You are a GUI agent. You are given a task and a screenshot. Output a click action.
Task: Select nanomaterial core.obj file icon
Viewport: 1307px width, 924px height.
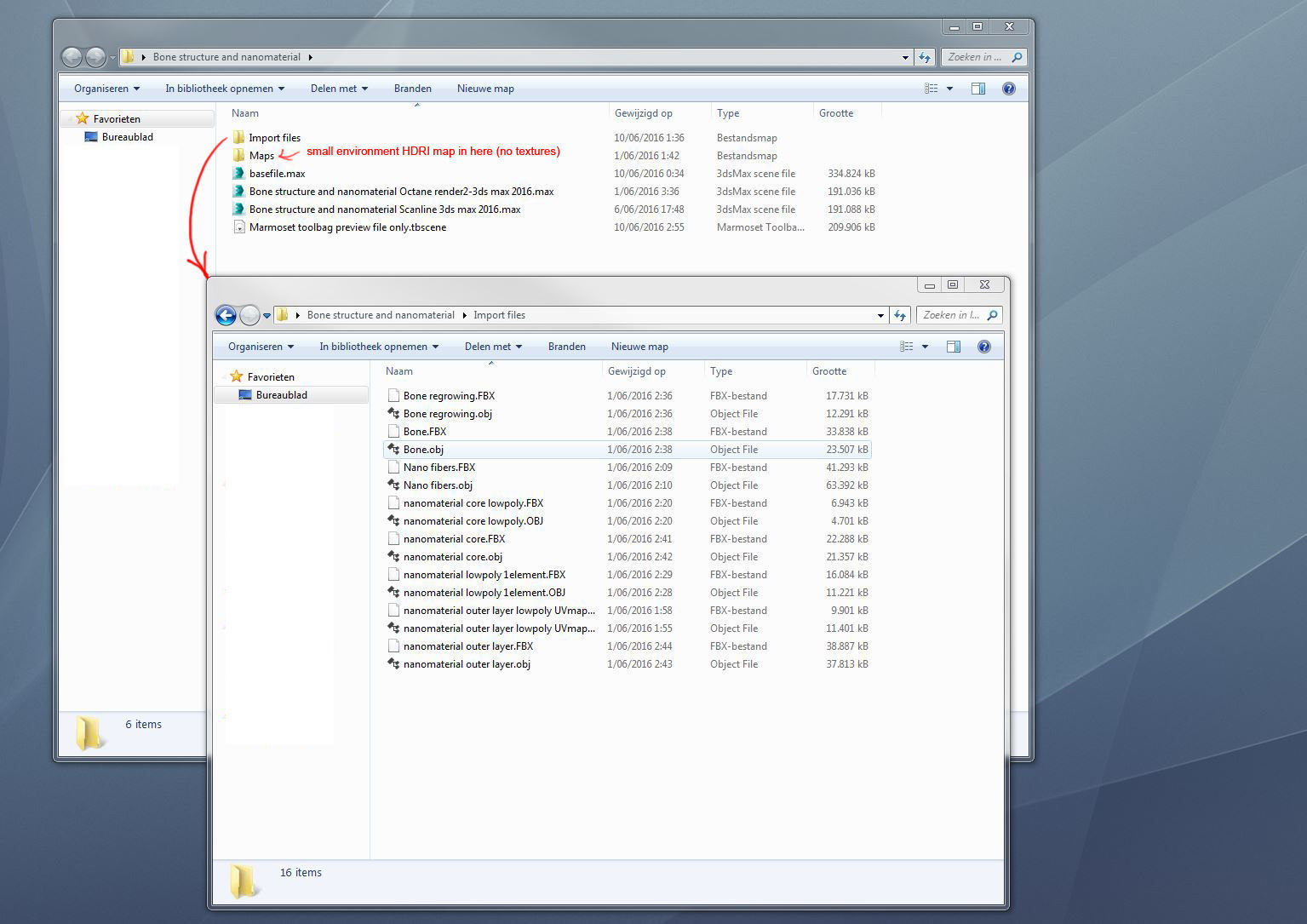(393, 557)
